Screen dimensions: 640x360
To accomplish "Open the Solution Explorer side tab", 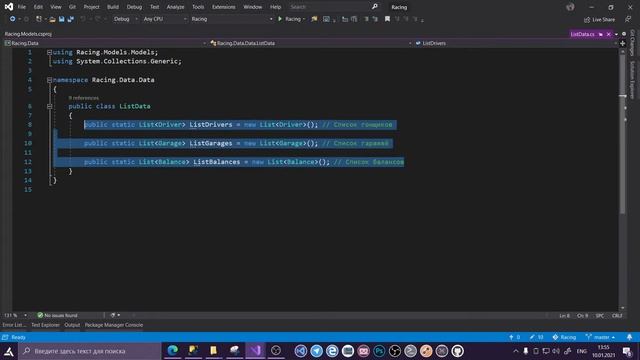I will coord(632,80).
